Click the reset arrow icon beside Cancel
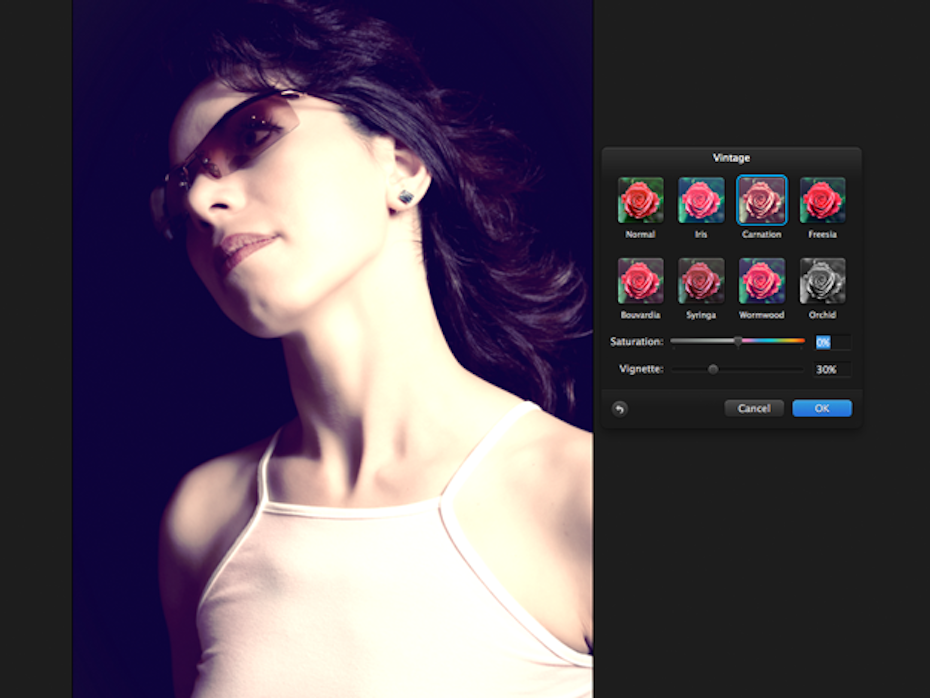The width and height of the screenshot is (930, 698). point(619,408)
